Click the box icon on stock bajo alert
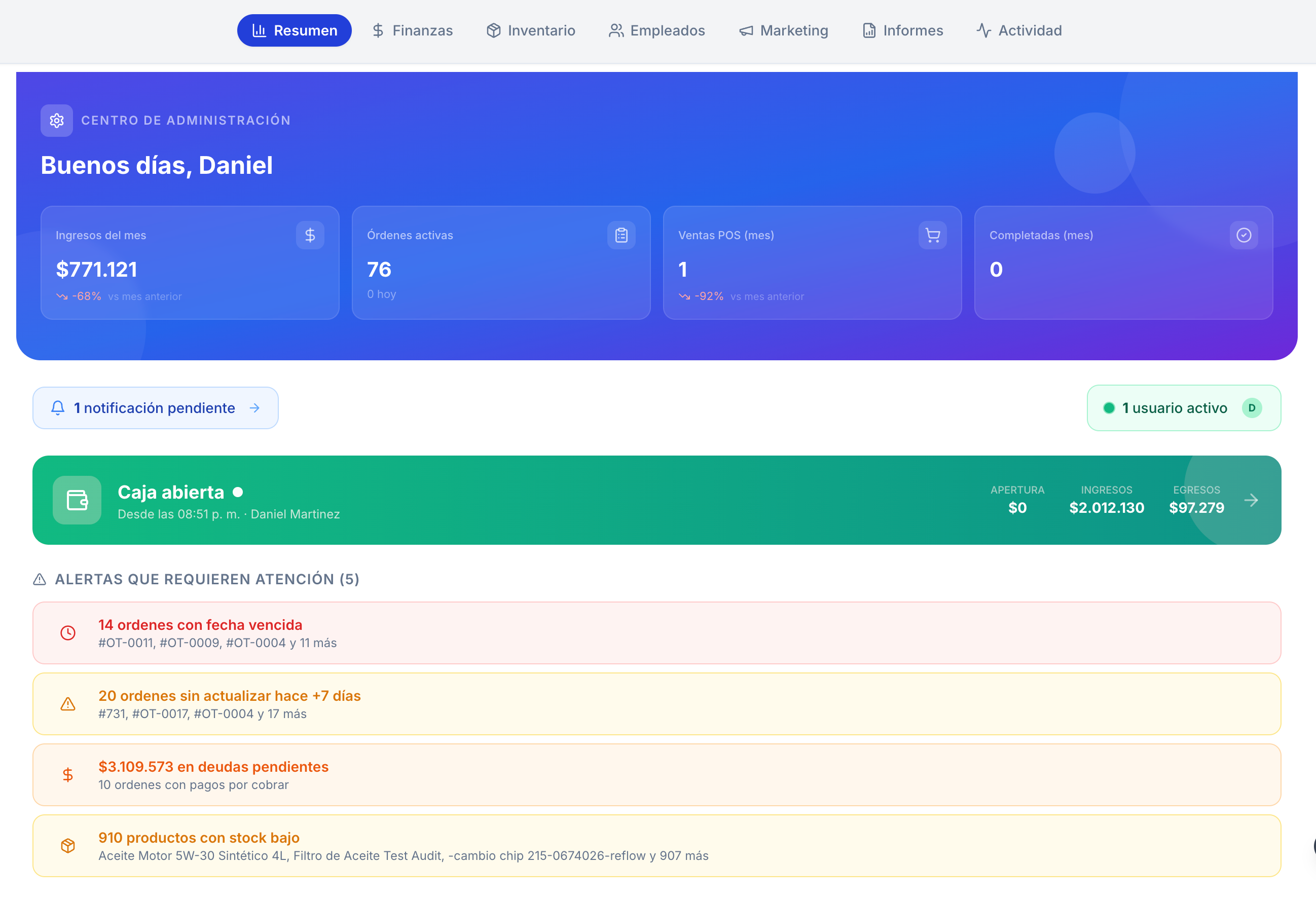 (x=68, y=845)
